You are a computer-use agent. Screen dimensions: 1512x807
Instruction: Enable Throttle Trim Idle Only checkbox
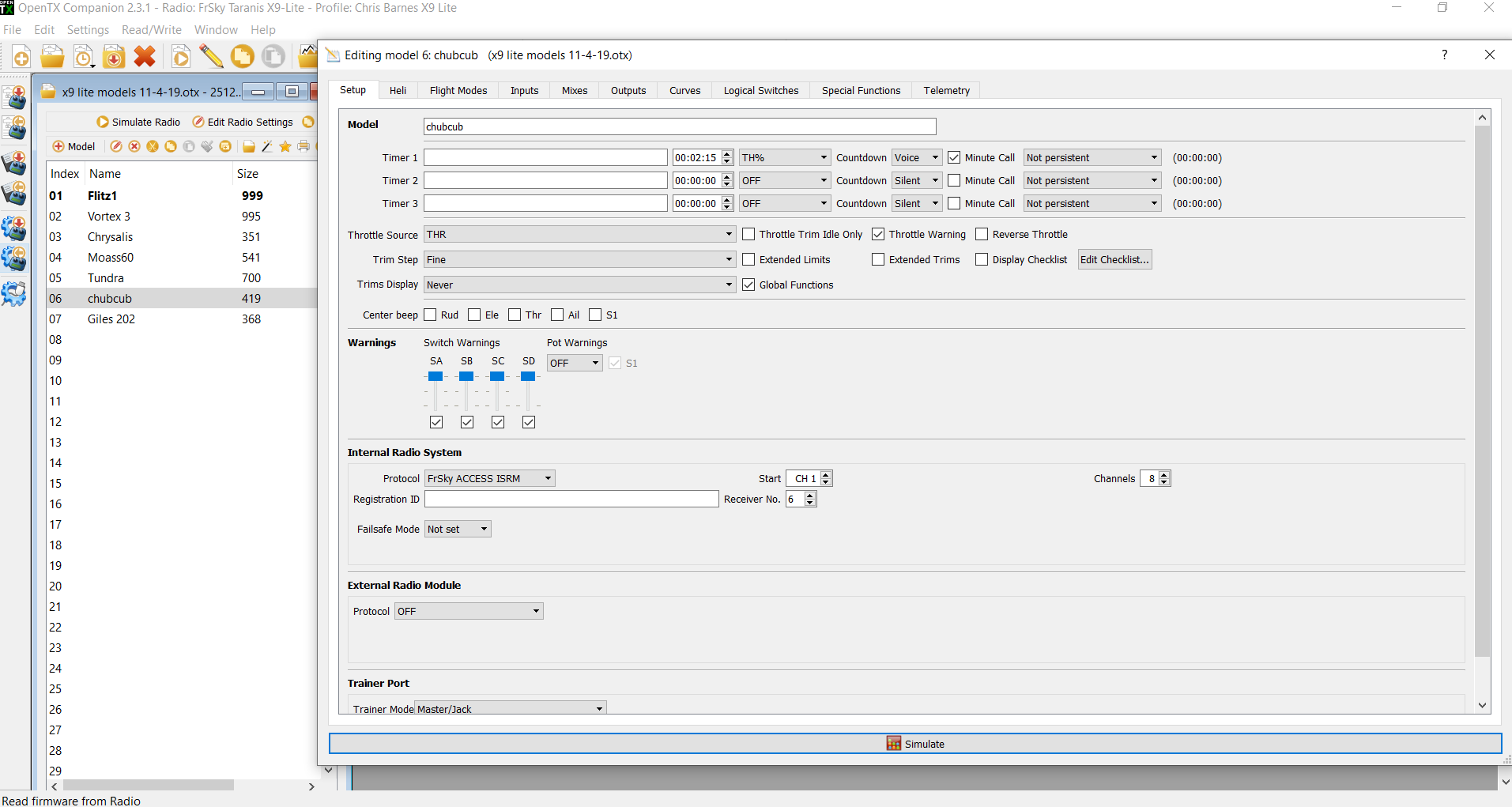pyautogui.click(x=748, y=235)
